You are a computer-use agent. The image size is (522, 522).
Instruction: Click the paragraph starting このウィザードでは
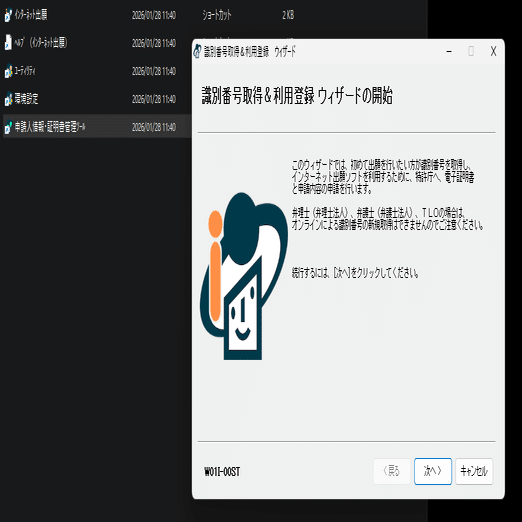click(383, 177)
